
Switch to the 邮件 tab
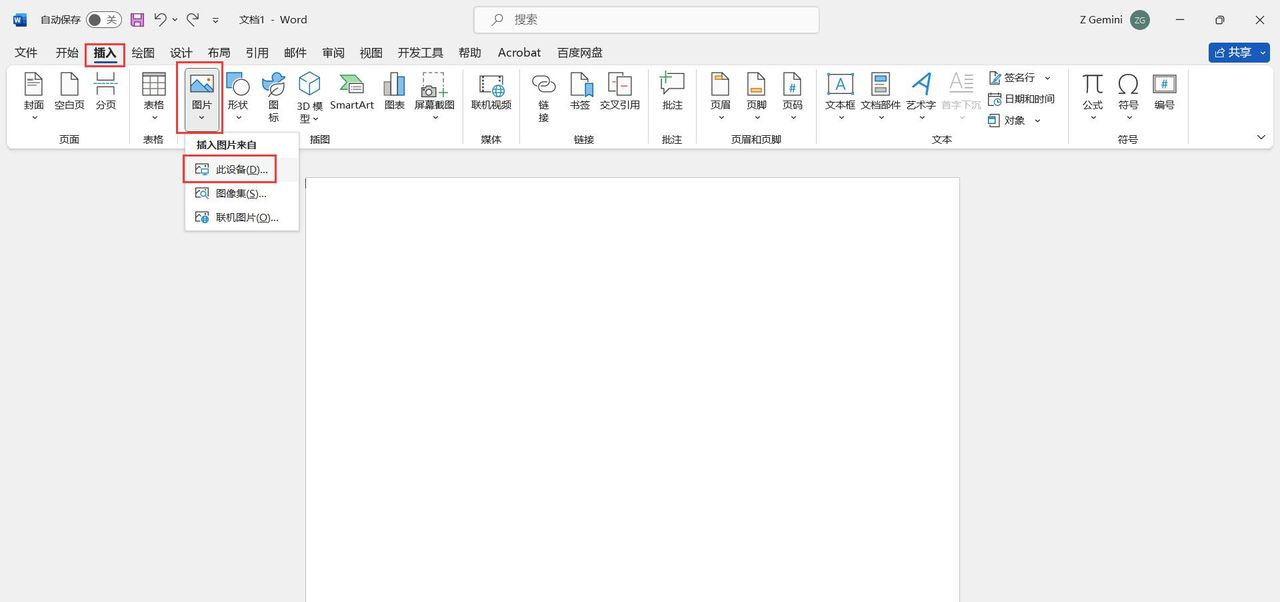295,53
